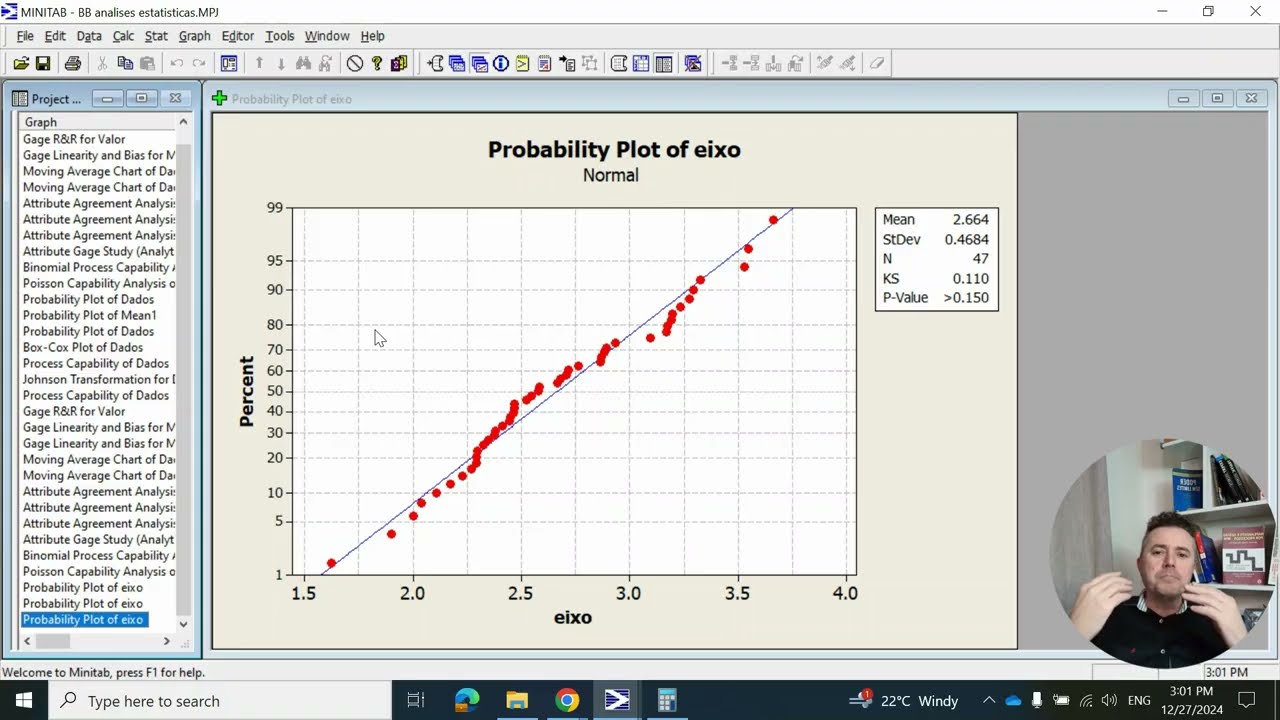Click the Show Info blue circle icon
This screenshot has height=720, width=1280.
click(501, 63)
